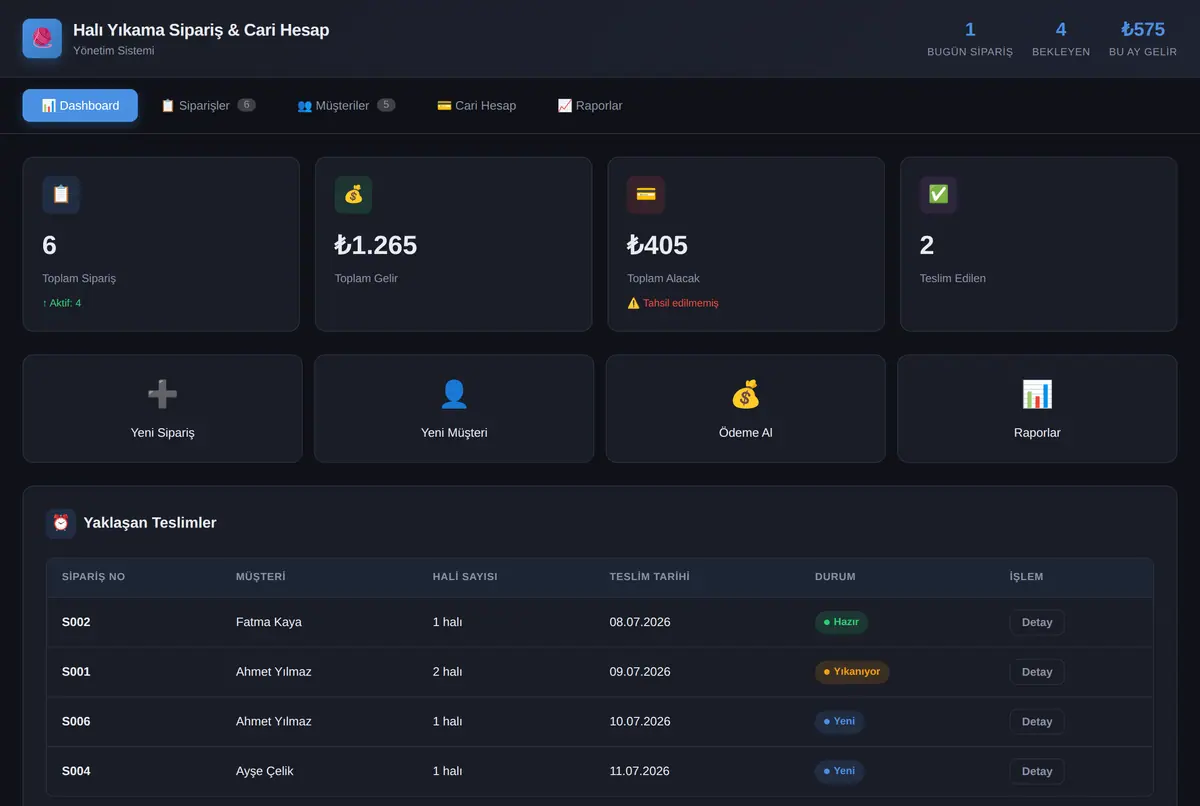Click customer name Ayşe Çelik
This screenshot has height=806, width=1200.
point(265,771)
